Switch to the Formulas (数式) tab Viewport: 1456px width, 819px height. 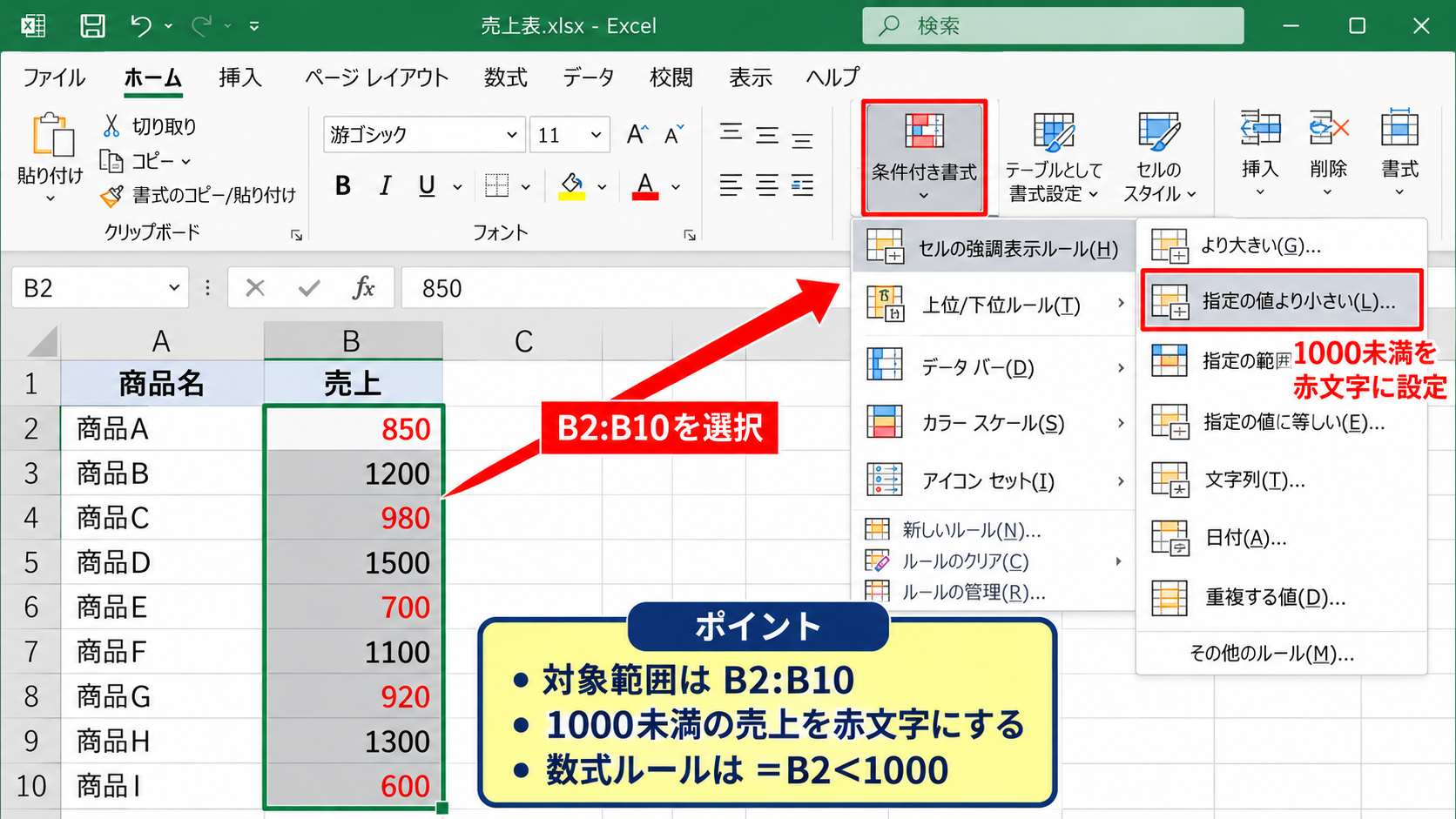pyautogui.click(x=506, y=77)
